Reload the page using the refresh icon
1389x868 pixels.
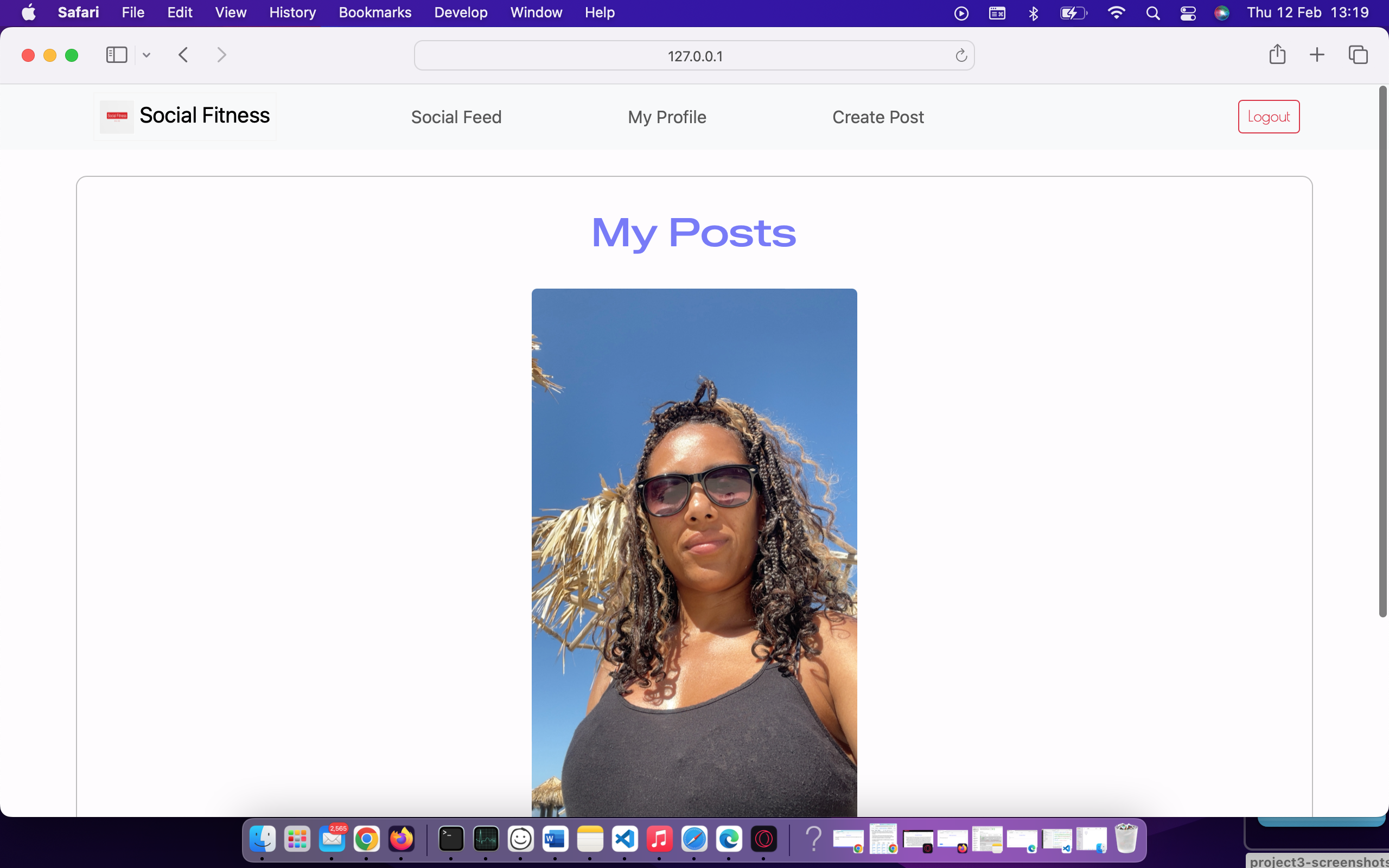pyautogui.click(x=961, y=55)
